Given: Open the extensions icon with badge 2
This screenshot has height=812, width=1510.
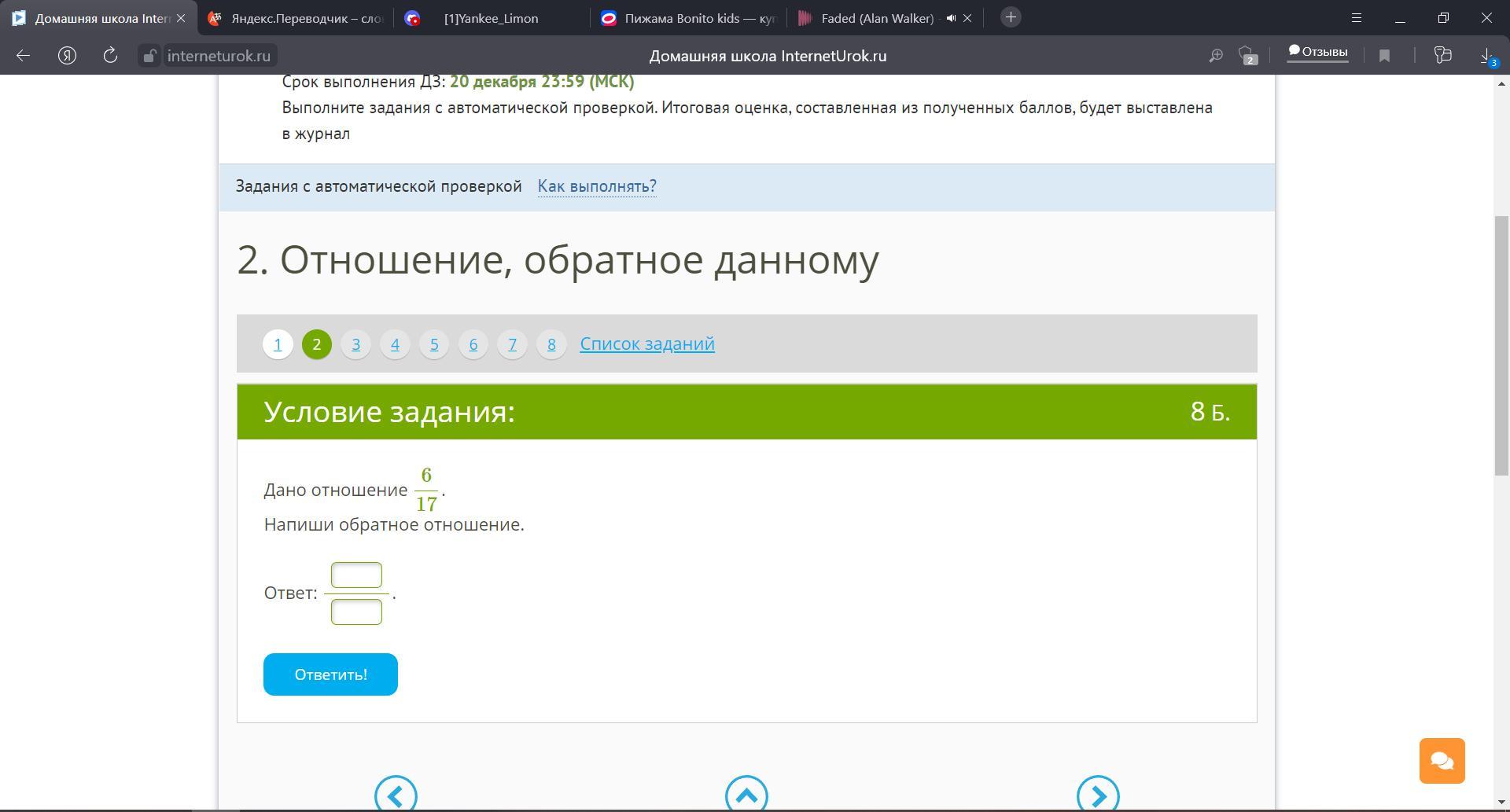Looking at the screenshot, I should 1248,55.
